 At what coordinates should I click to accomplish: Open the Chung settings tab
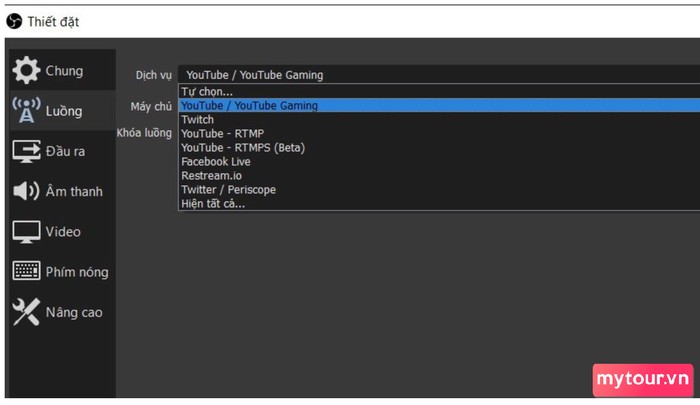click(62, 70)
